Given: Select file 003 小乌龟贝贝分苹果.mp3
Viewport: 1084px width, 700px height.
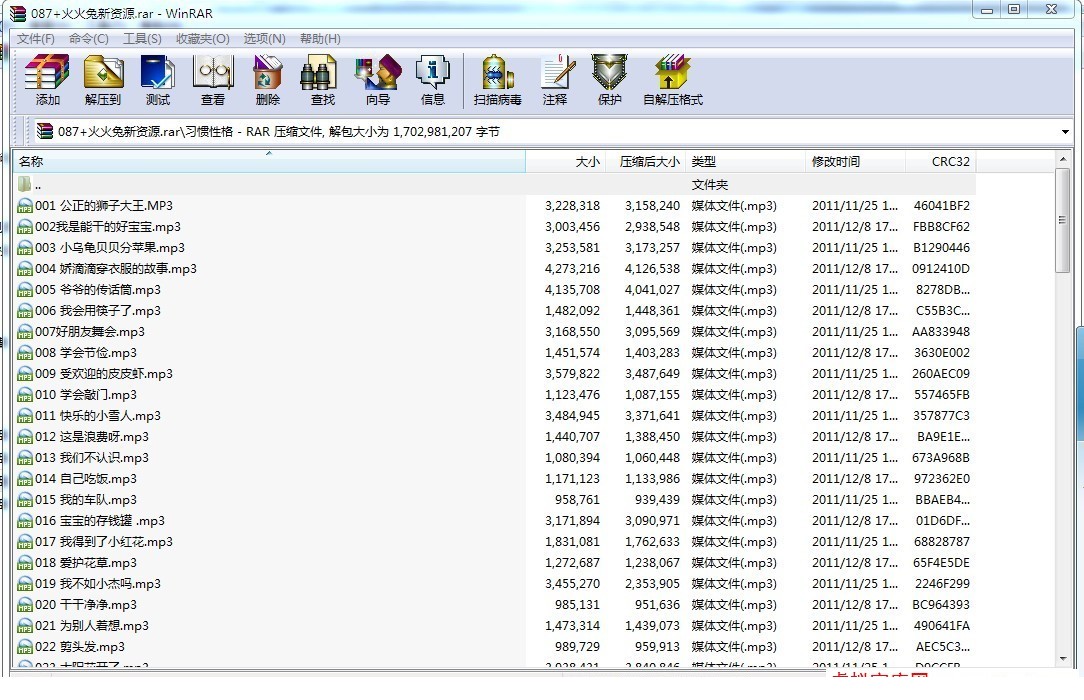Looking at the screenshot, I should point(110,248).
